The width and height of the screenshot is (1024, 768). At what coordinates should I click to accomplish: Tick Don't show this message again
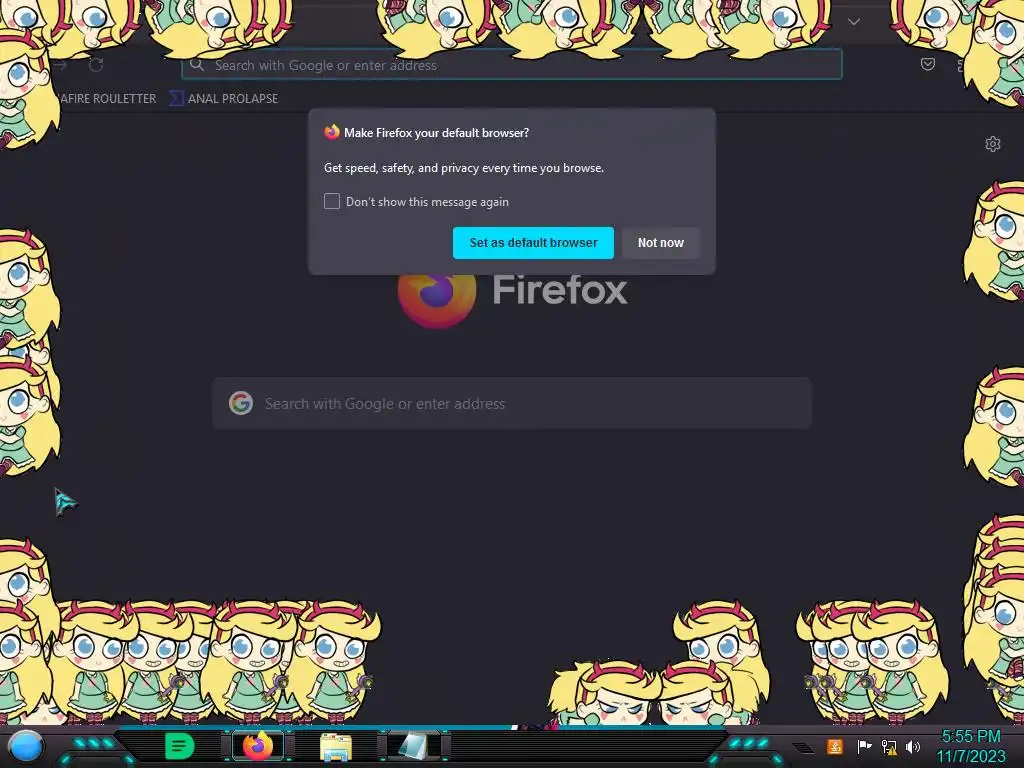[332, 201]
